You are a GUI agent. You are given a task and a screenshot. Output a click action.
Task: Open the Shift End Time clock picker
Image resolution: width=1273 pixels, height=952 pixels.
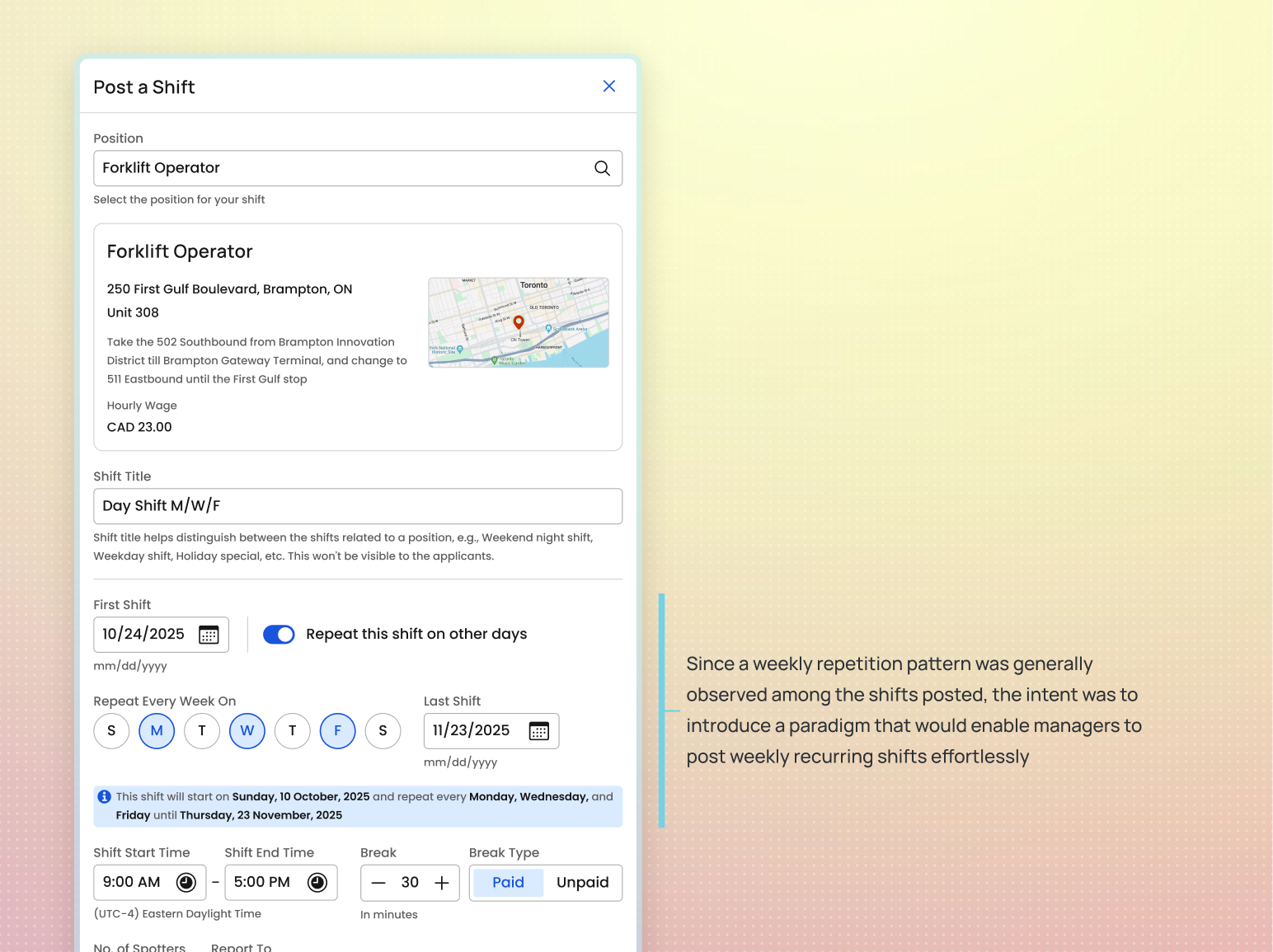(x=317, y=881)
